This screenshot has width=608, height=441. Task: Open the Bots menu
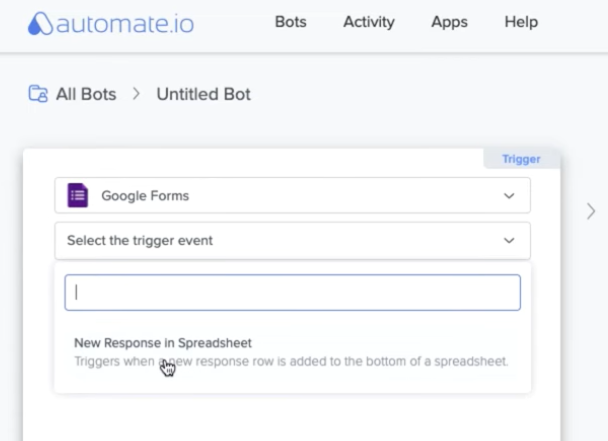[x=290, y=22]
